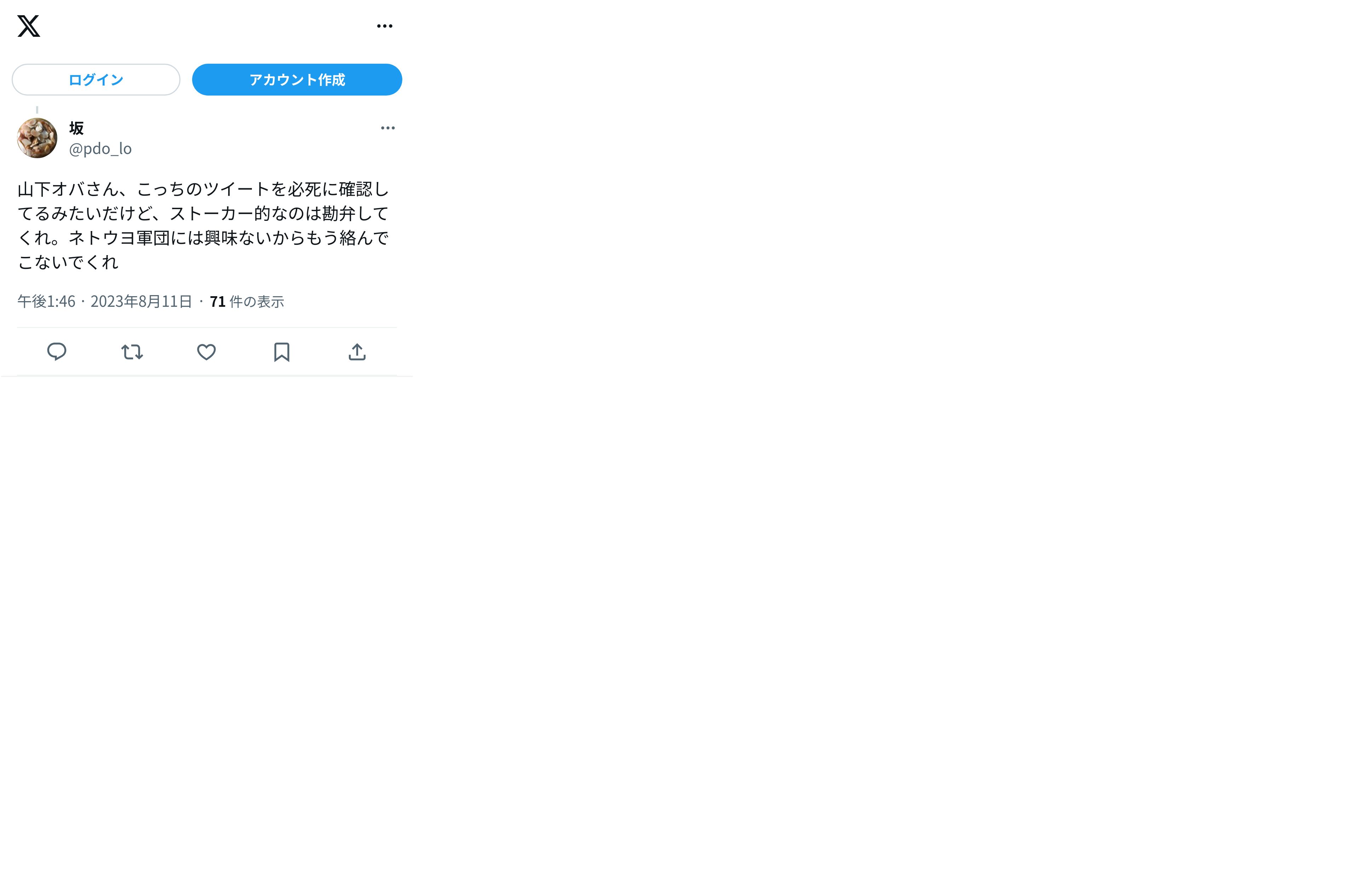Reply to the tweet via speech bubble icon
Viewport: 1363px width, 896px height.
pyautogui.click(x=57, y=352)
